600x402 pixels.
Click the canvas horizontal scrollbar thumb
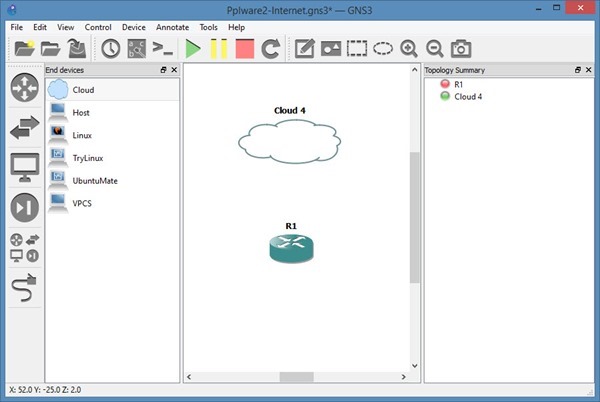click(x=297, y=377)
